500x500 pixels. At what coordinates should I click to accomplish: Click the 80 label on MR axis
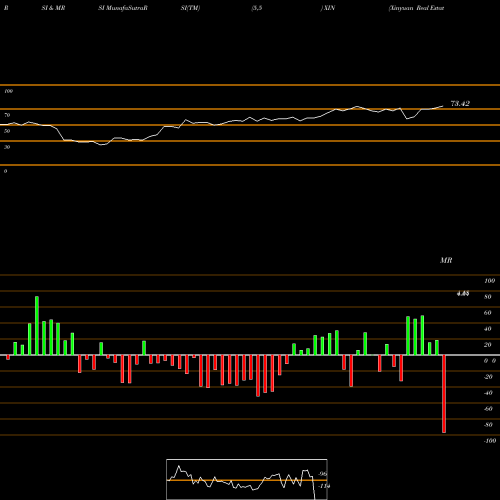tap(488, 297)
